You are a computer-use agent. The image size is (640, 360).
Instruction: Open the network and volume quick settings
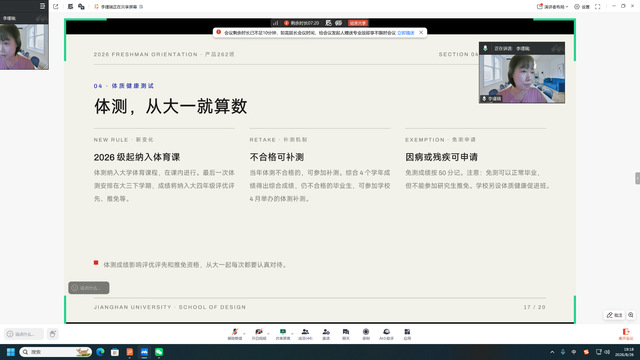pos(602,352)
